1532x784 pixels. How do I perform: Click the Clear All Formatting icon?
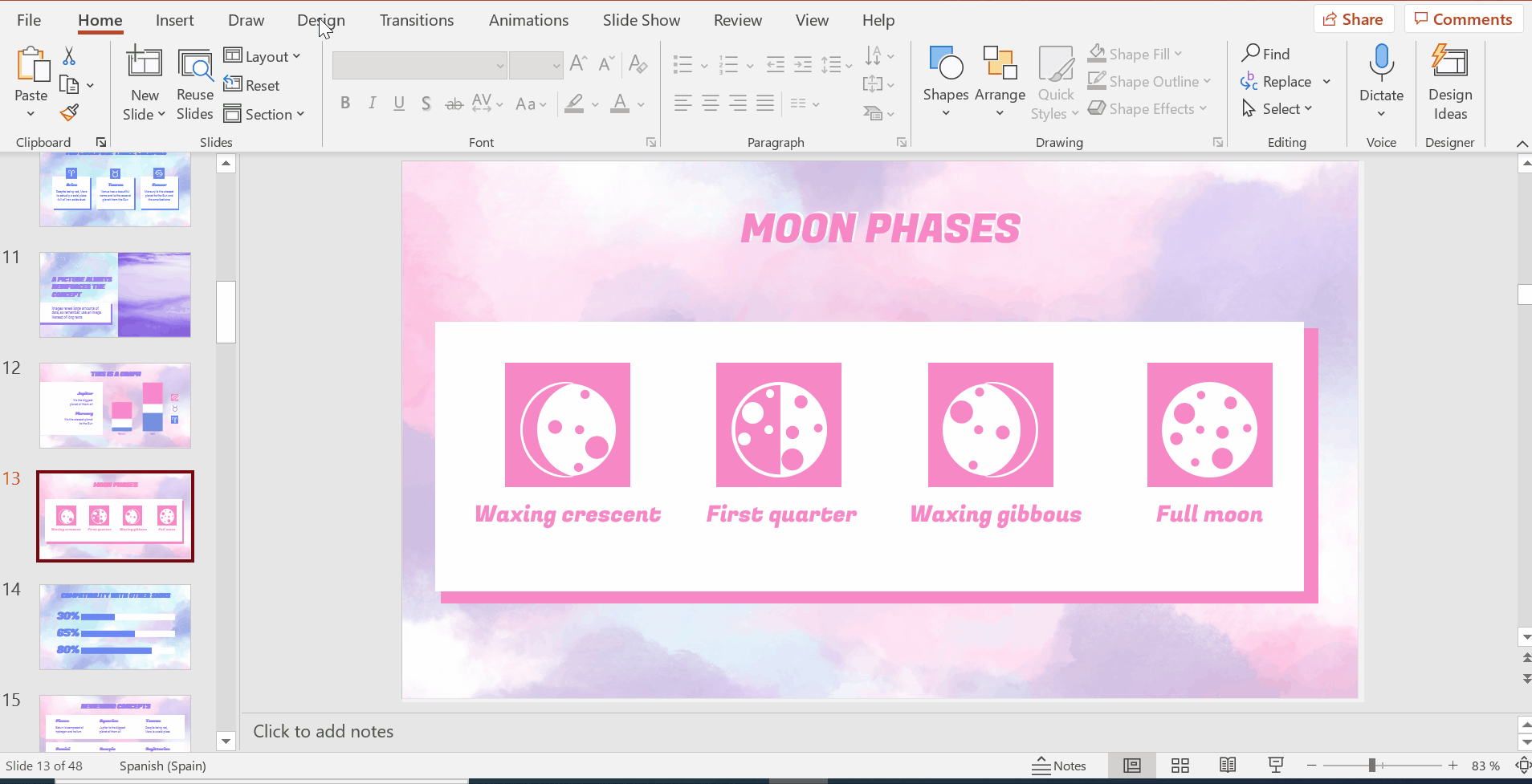pyautogui.click(x=638, y=64)
